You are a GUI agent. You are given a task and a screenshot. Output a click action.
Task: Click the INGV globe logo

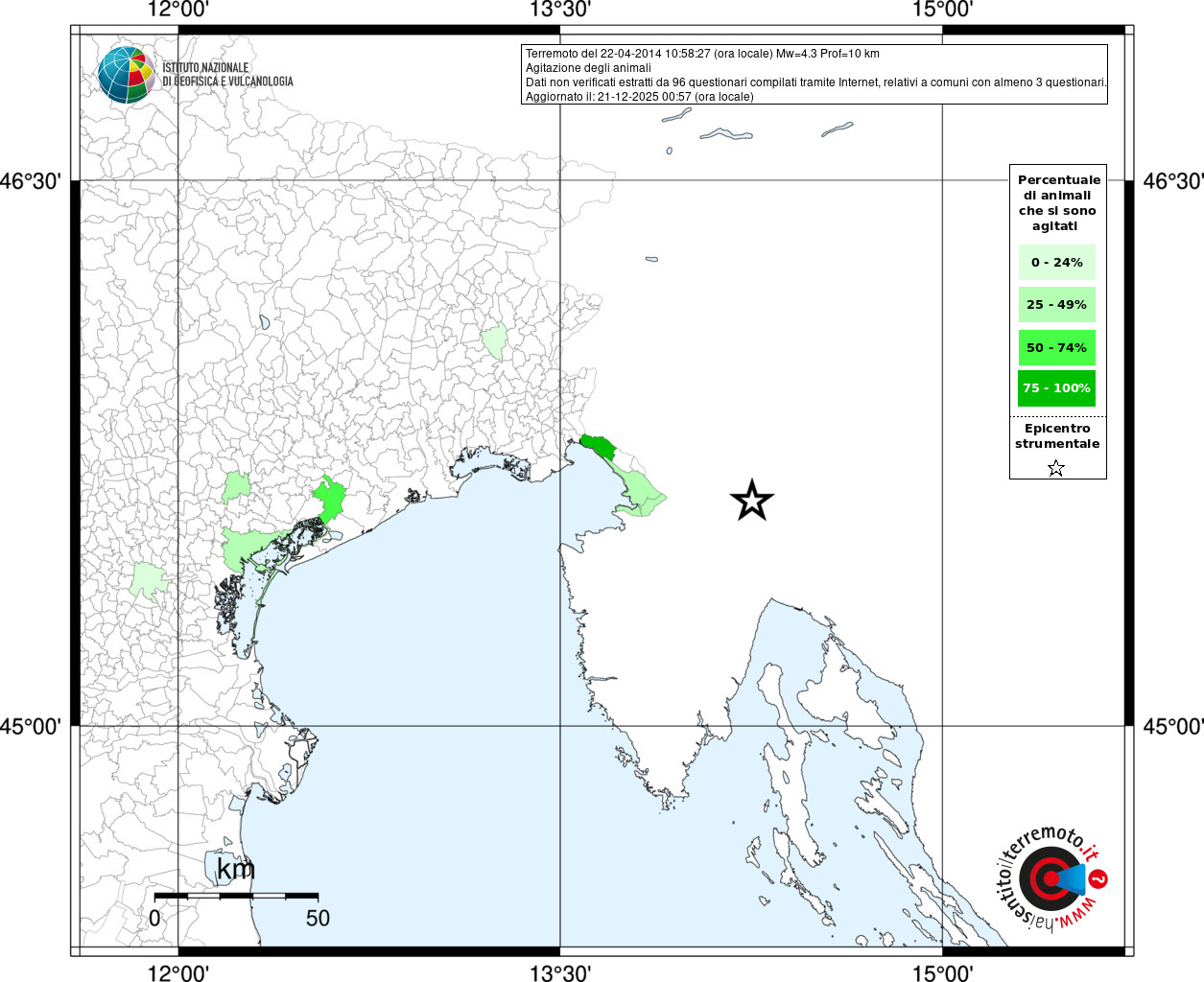[x=127, y=75]
